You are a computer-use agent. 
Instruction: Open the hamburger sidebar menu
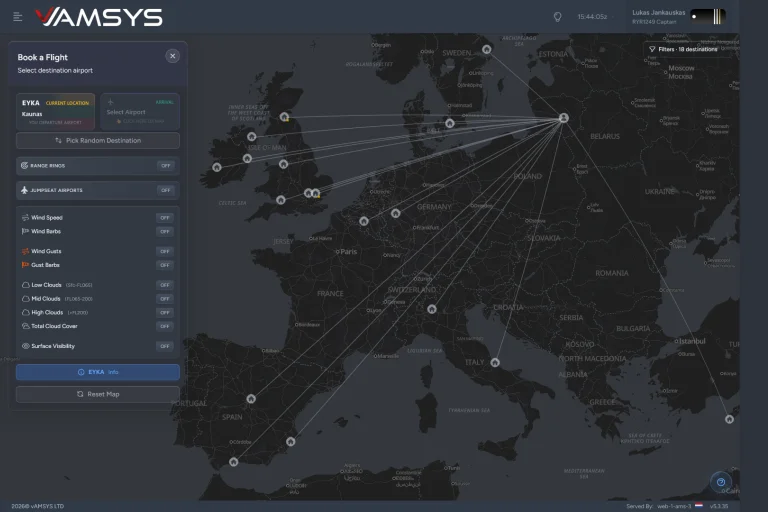coord(18,17)
